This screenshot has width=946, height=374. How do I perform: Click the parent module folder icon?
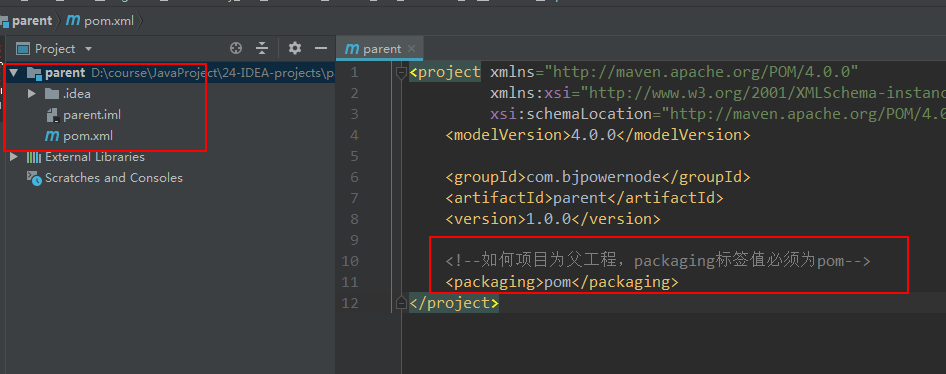click(34, 74)
